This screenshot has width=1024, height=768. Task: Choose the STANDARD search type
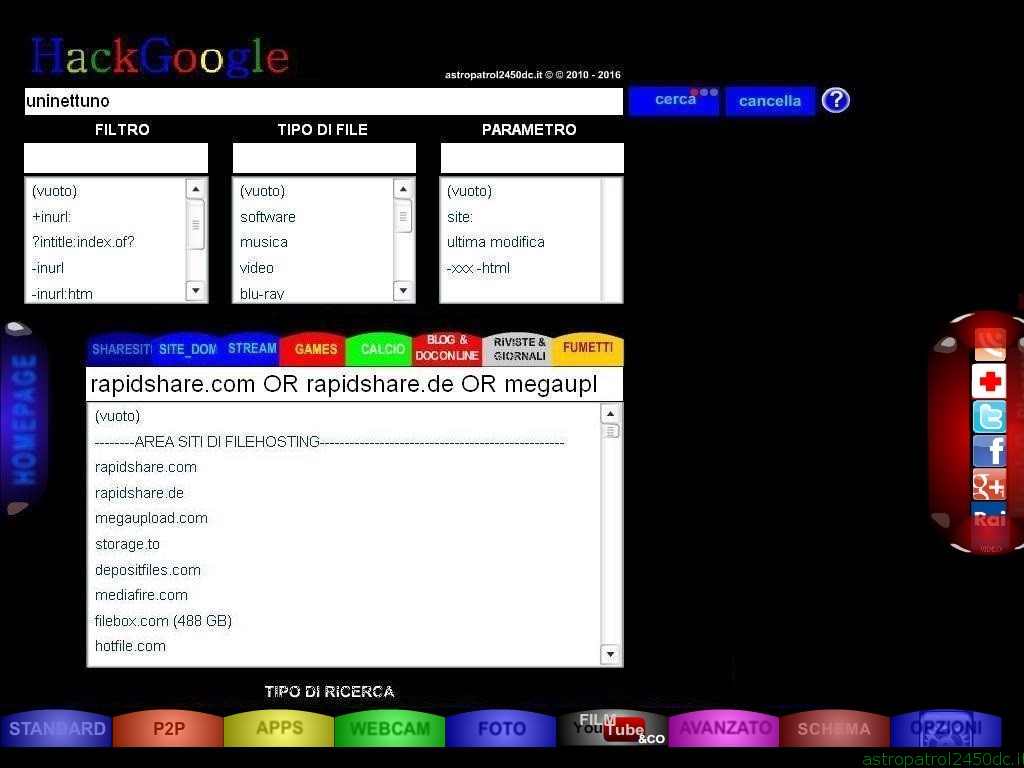click(57, 728)
